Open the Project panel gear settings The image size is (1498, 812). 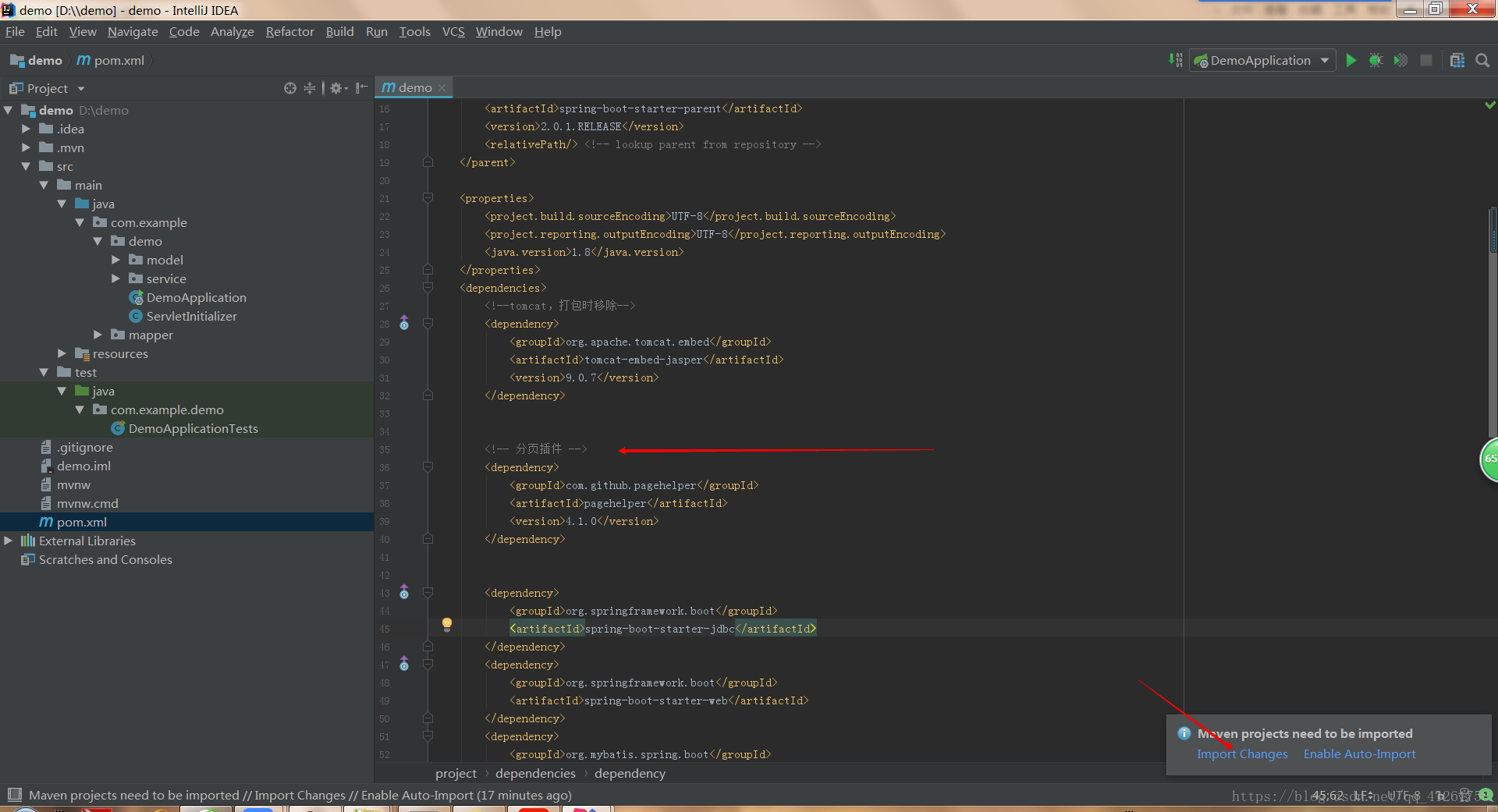tap(337, 88)
